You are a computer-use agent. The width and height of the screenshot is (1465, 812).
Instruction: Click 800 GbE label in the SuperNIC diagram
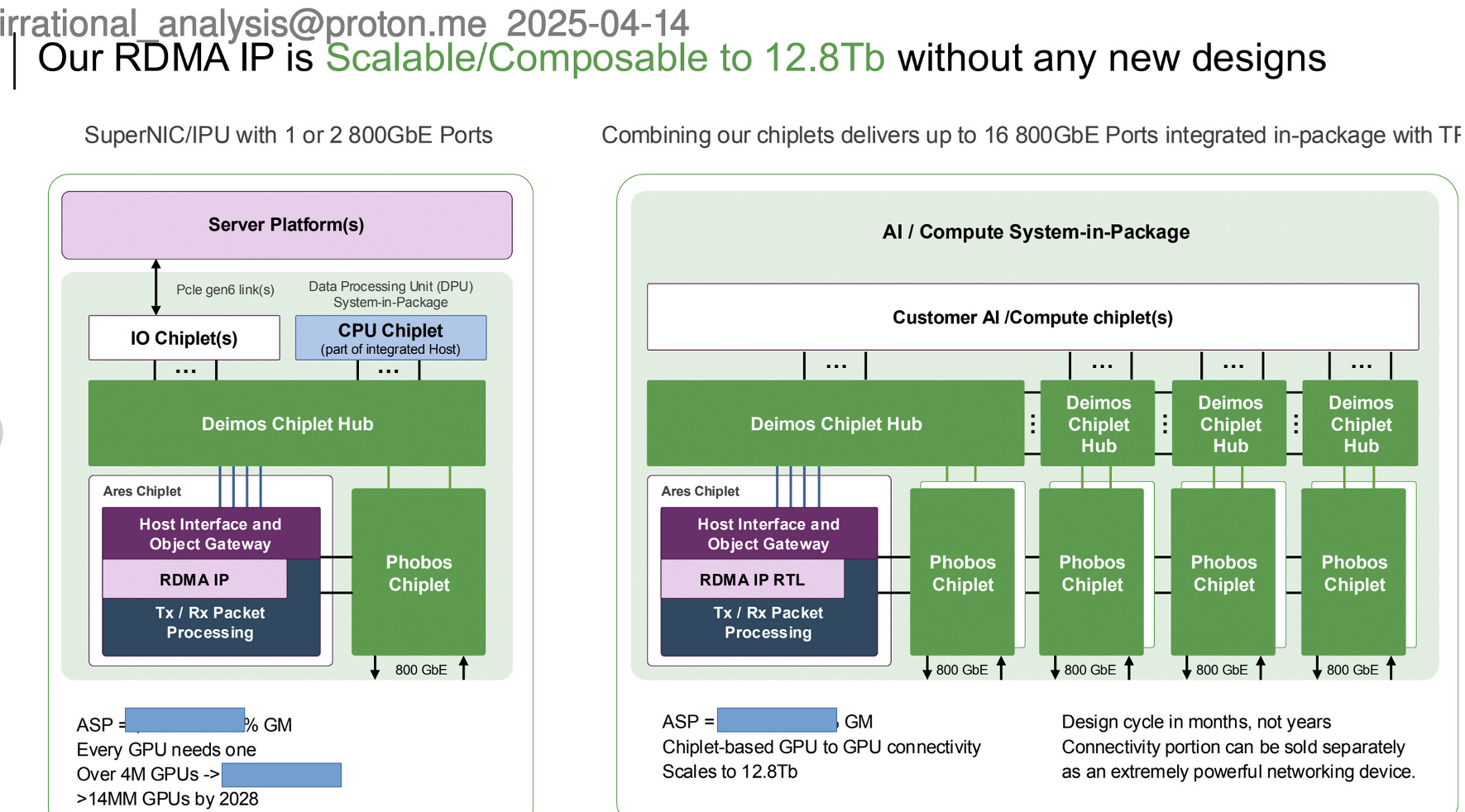(x=420, y=670)
